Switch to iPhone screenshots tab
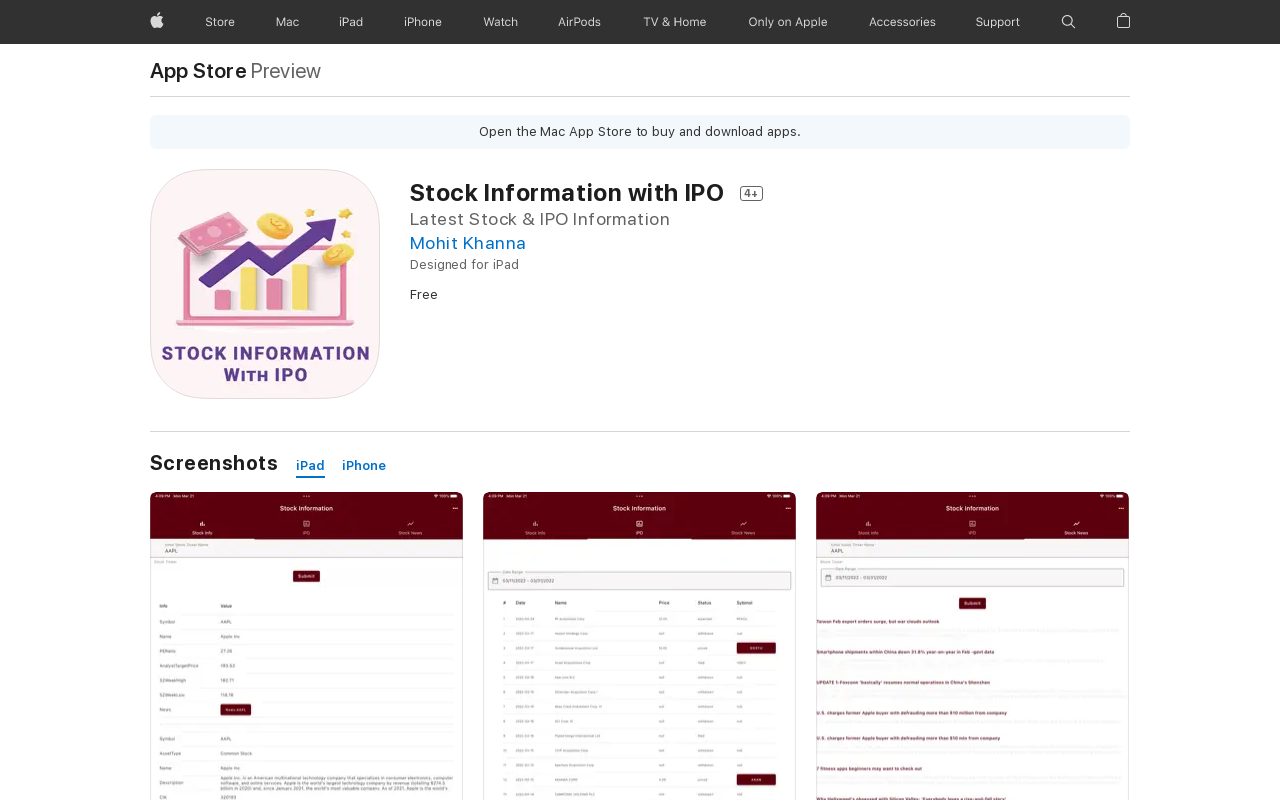This screenshot has width=1280, height=800. click(x=364, y=466)
